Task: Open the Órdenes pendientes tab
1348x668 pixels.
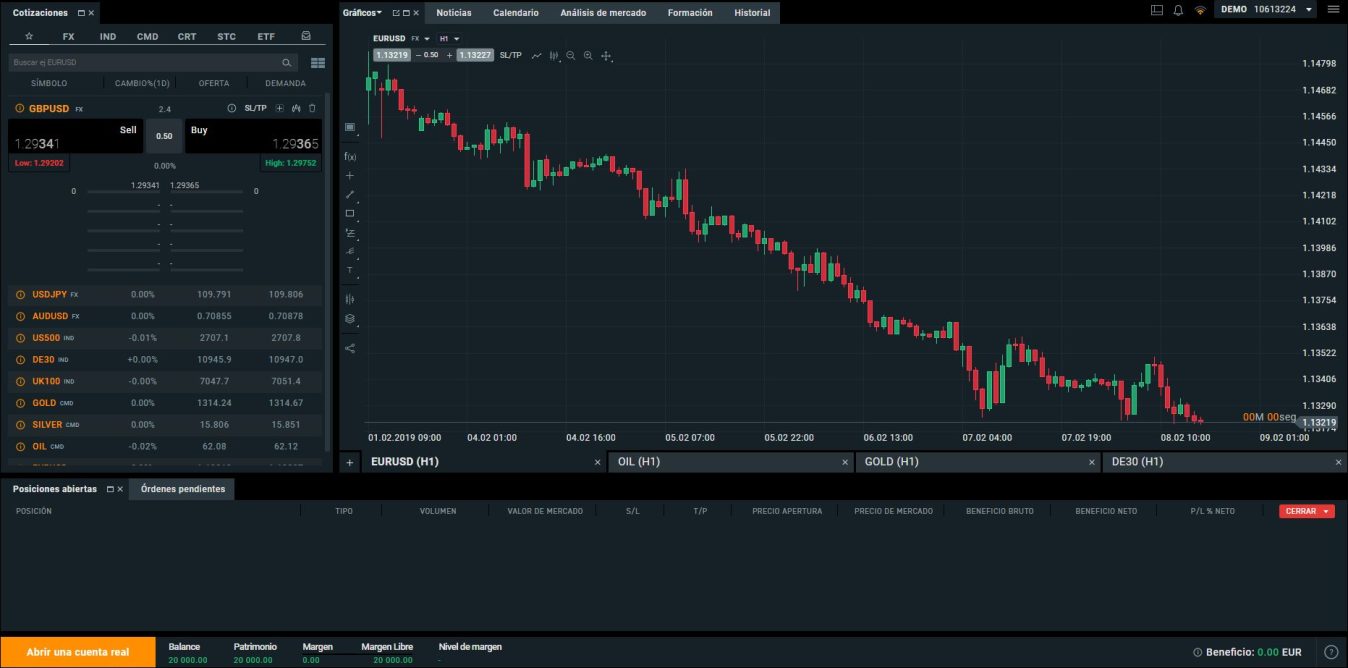Action: tap(183, 489)
